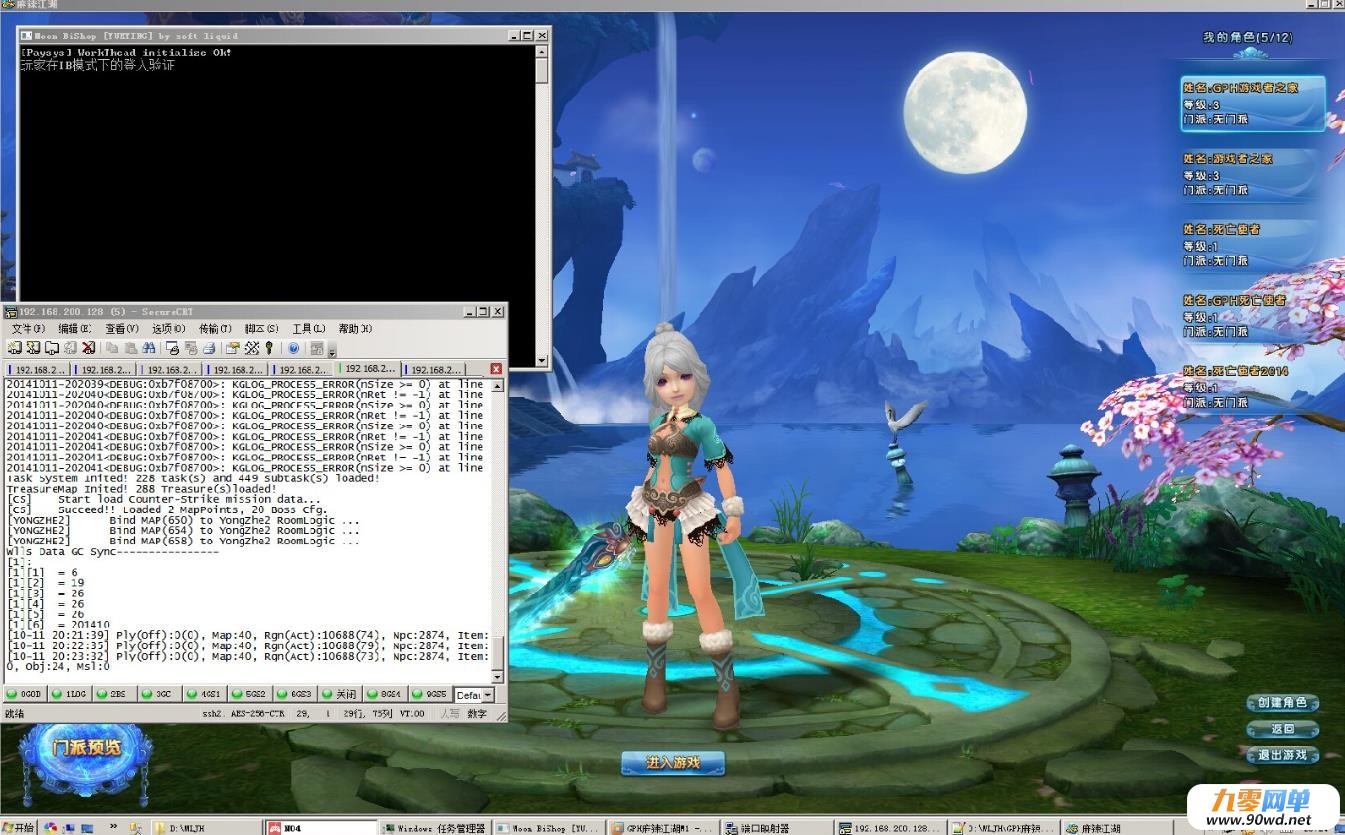Select the level 1 character named 死亡使者
The height and width of the screenshot is (835, 1345).
pos(1253,245)
